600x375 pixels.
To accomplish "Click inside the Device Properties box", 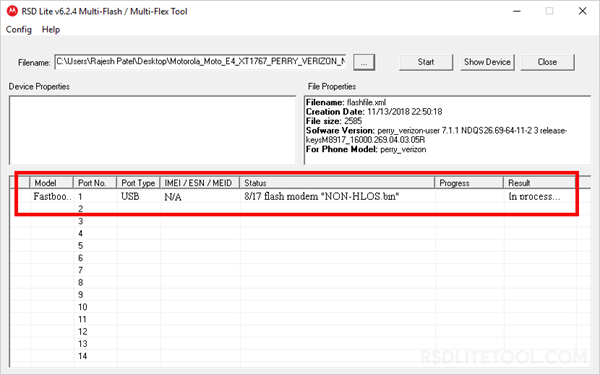I will click(x=152, y=130).
